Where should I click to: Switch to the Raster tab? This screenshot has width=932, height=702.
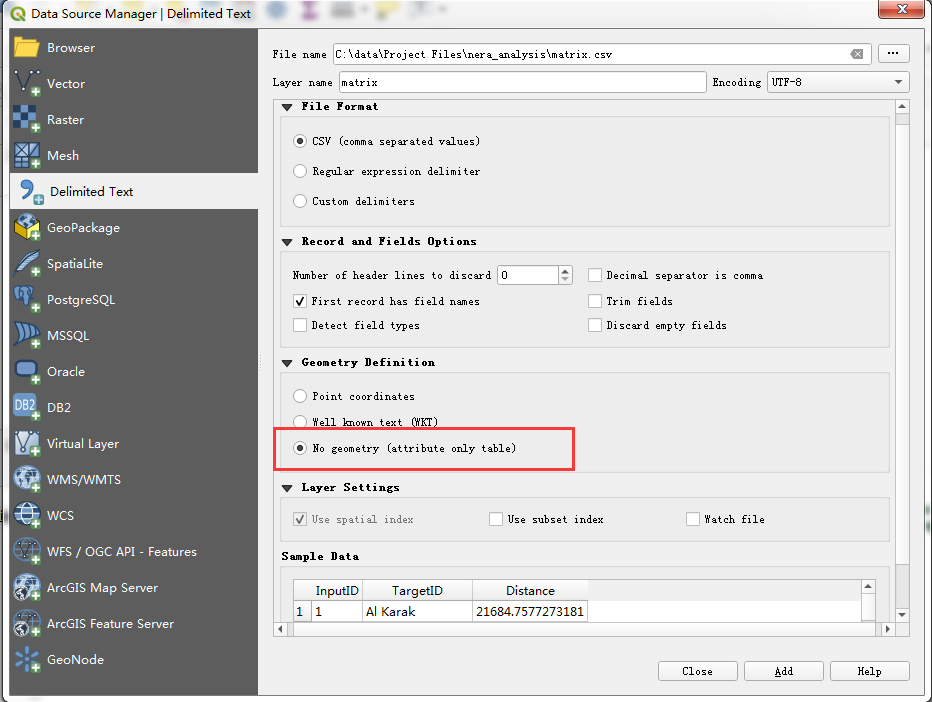point(134,119)
